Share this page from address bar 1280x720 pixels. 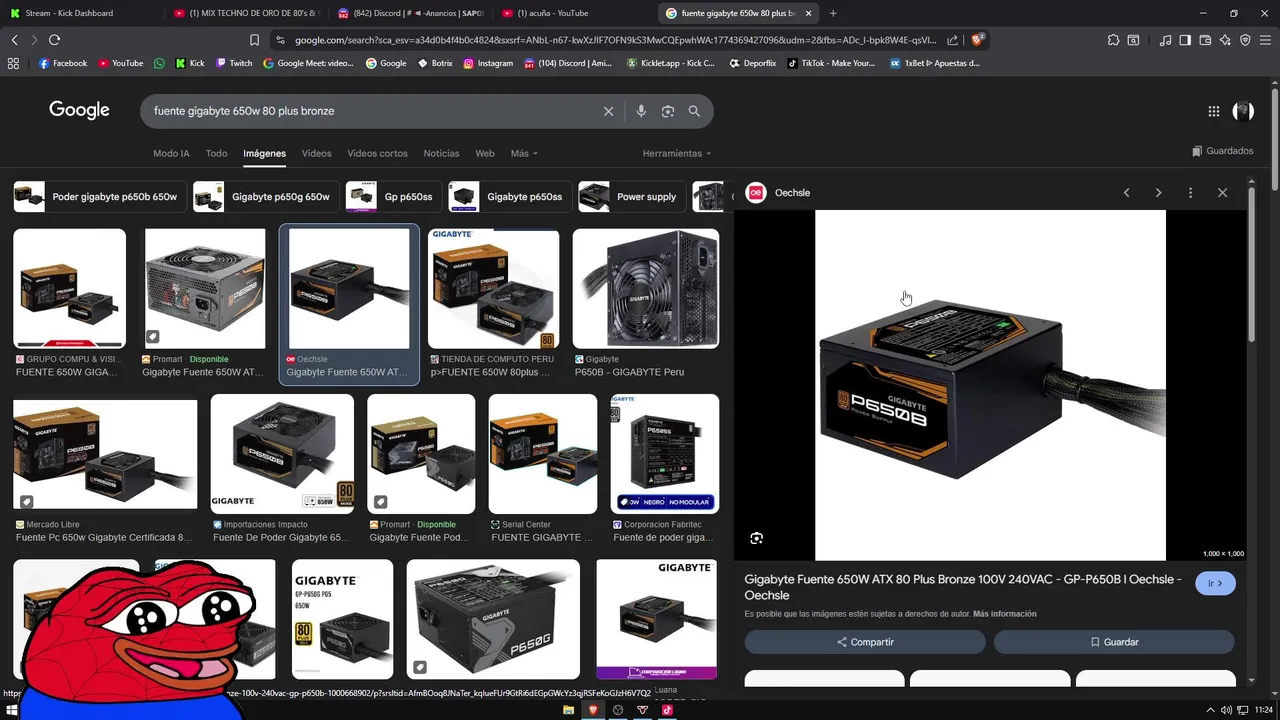click(x=952, y=40)
